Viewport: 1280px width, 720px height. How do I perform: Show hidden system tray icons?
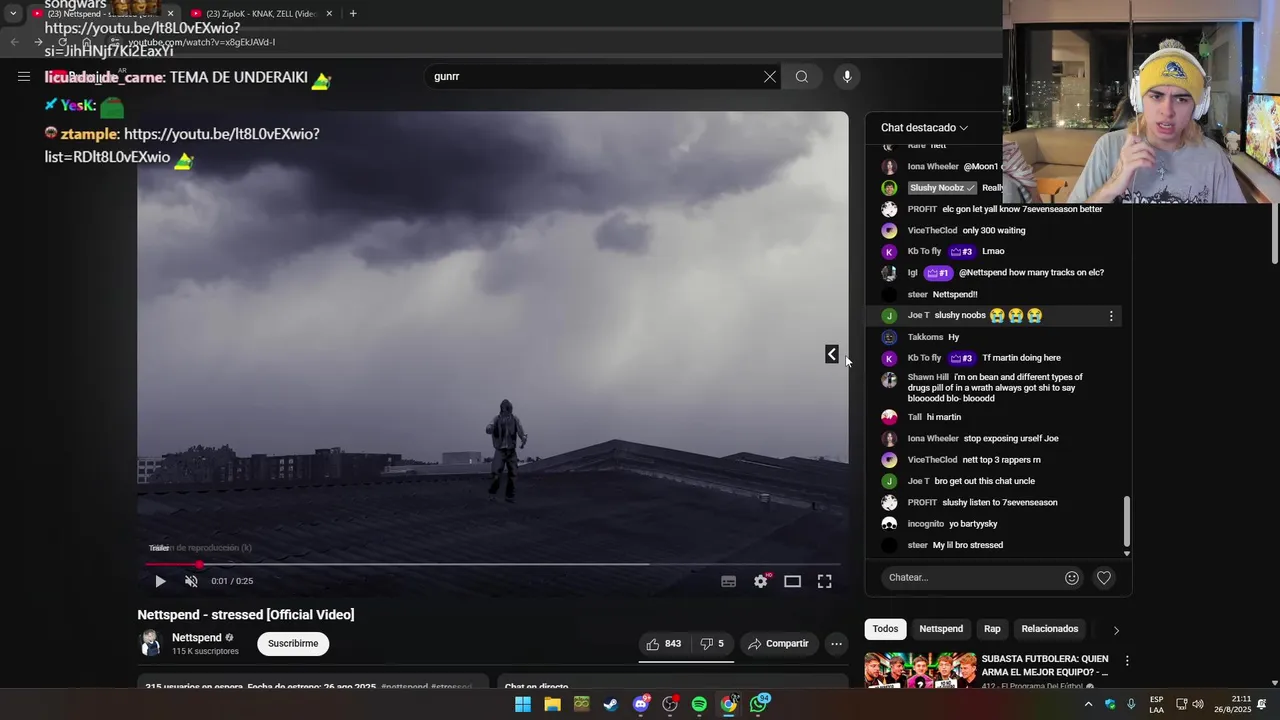coord(1088,704)
